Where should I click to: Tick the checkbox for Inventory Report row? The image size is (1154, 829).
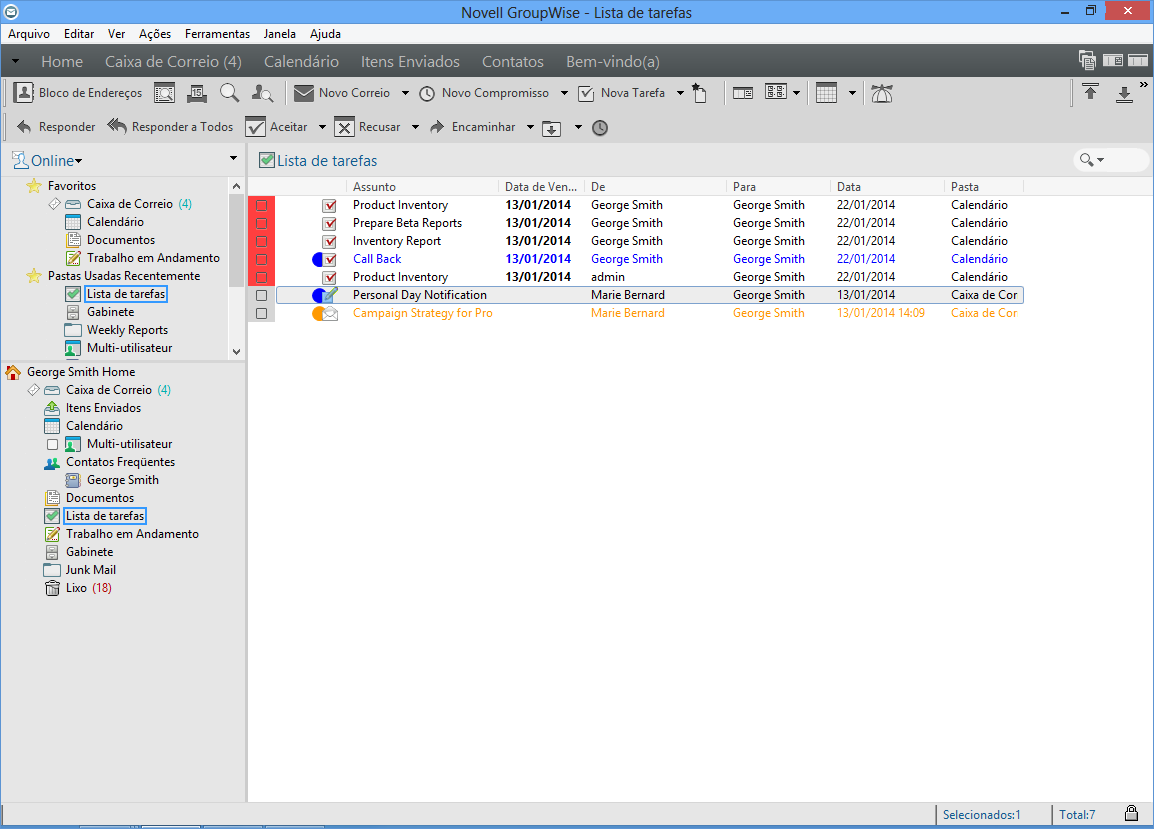[261, 241]
